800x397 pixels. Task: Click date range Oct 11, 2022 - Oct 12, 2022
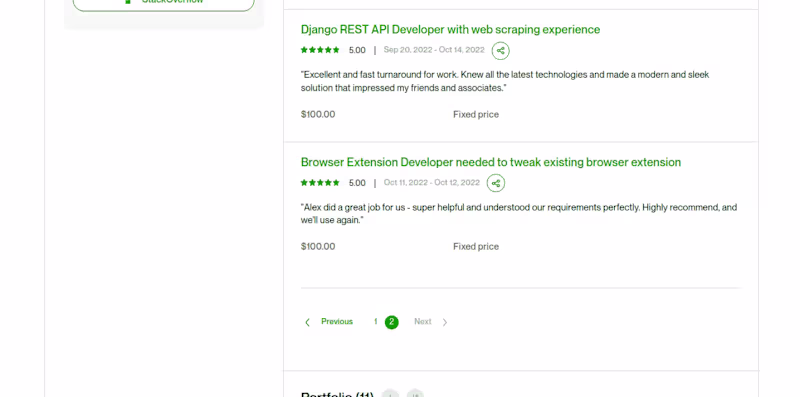tap(432, 182)
